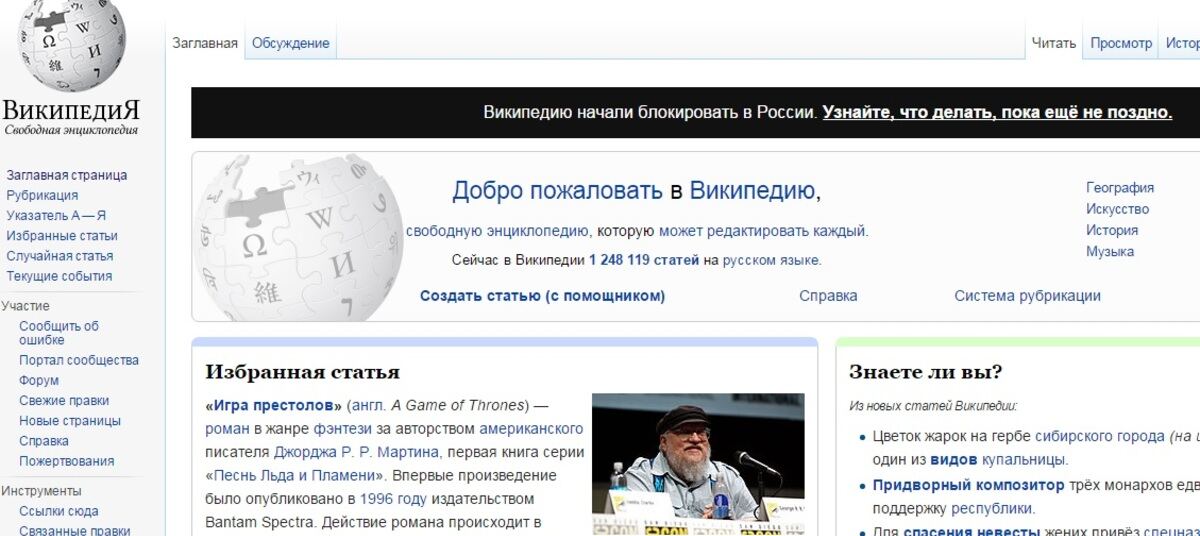Click 'русском языке' link
1200x536 pixels.
[770, 260]
